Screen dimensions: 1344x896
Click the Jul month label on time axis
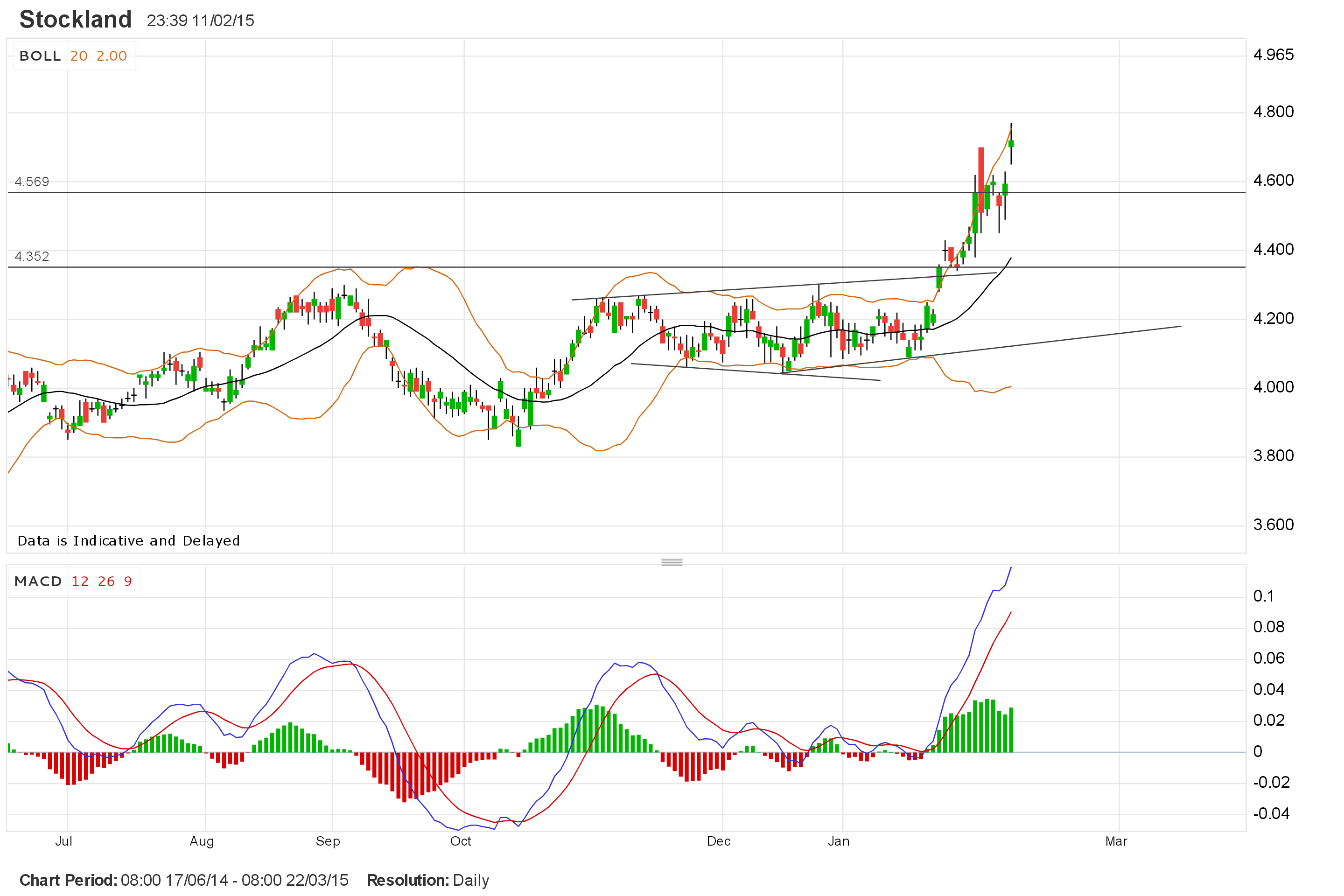[63, 841]
